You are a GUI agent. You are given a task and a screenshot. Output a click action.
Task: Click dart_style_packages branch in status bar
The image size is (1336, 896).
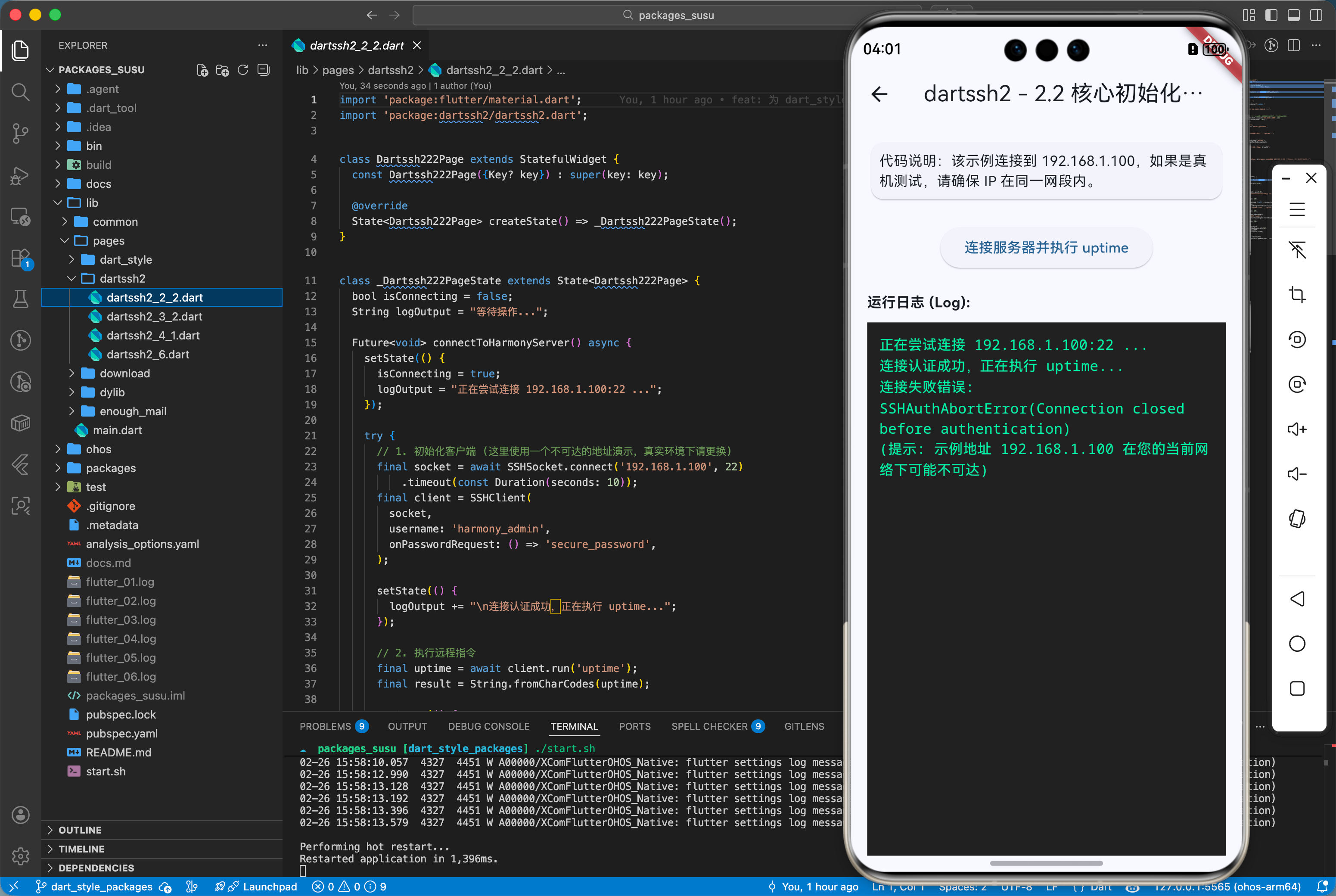102,886
